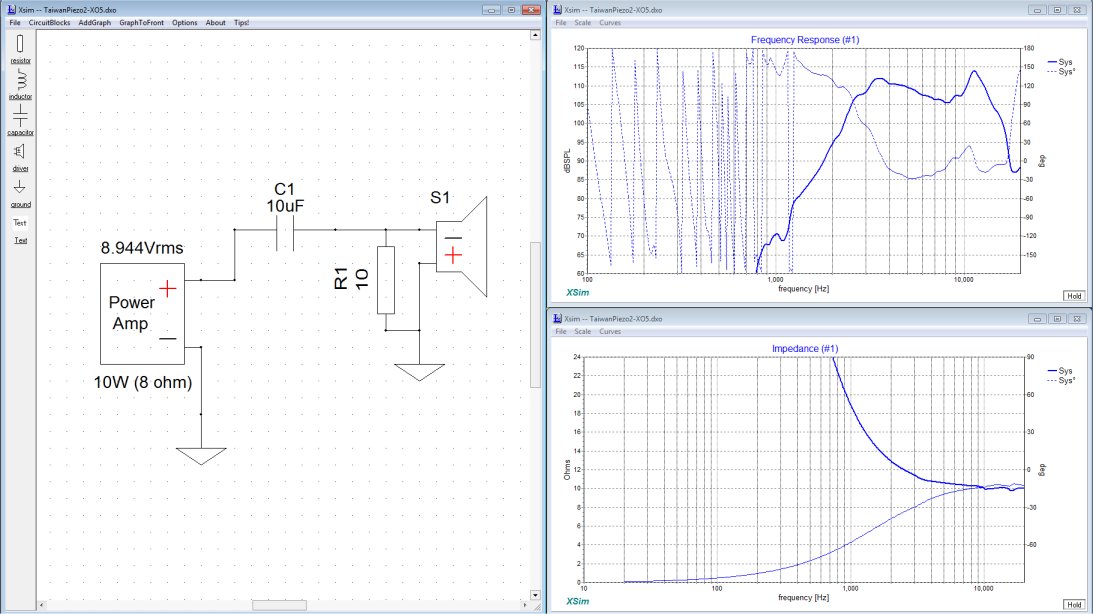Pick the lower underlined Text tool

coord(20,240)
